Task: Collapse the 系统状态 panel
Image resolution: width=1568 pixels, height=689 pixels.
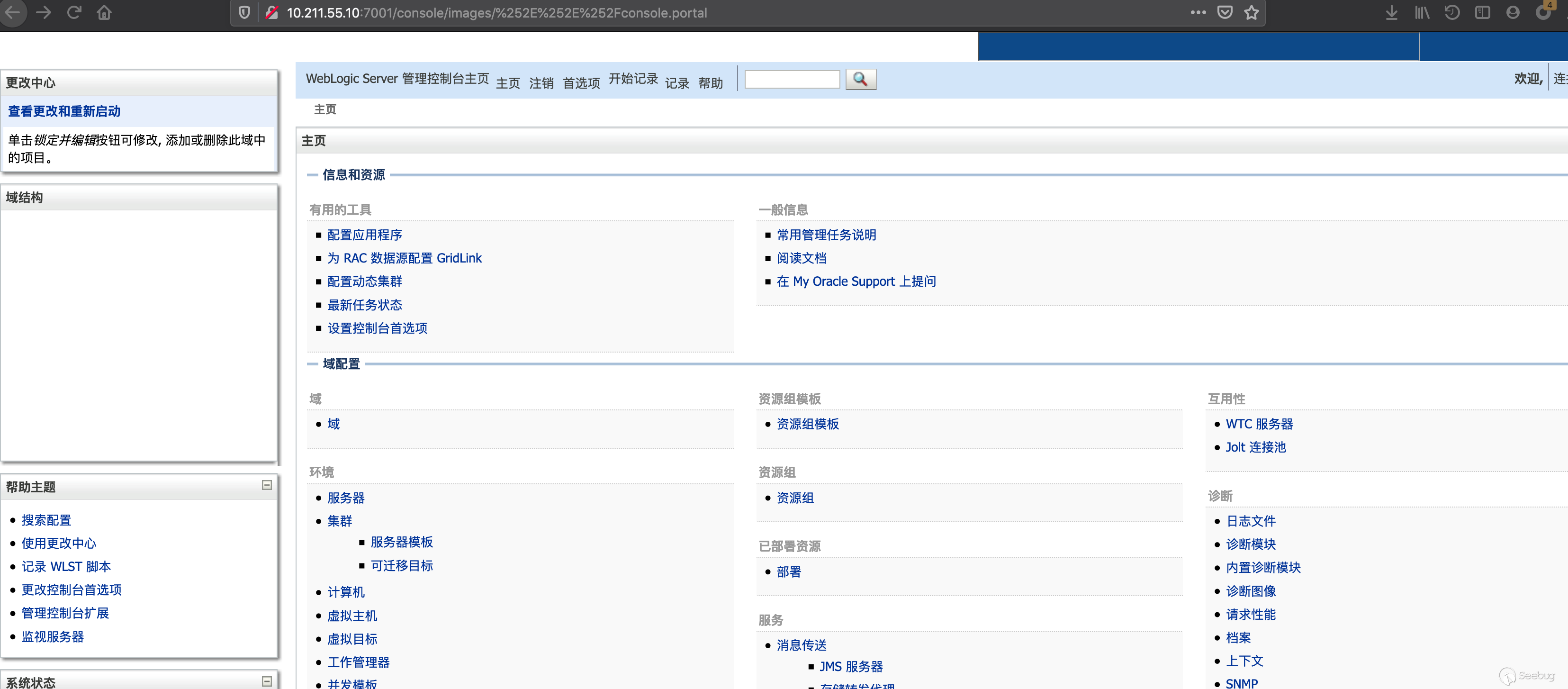Action: tap(267, 681)
